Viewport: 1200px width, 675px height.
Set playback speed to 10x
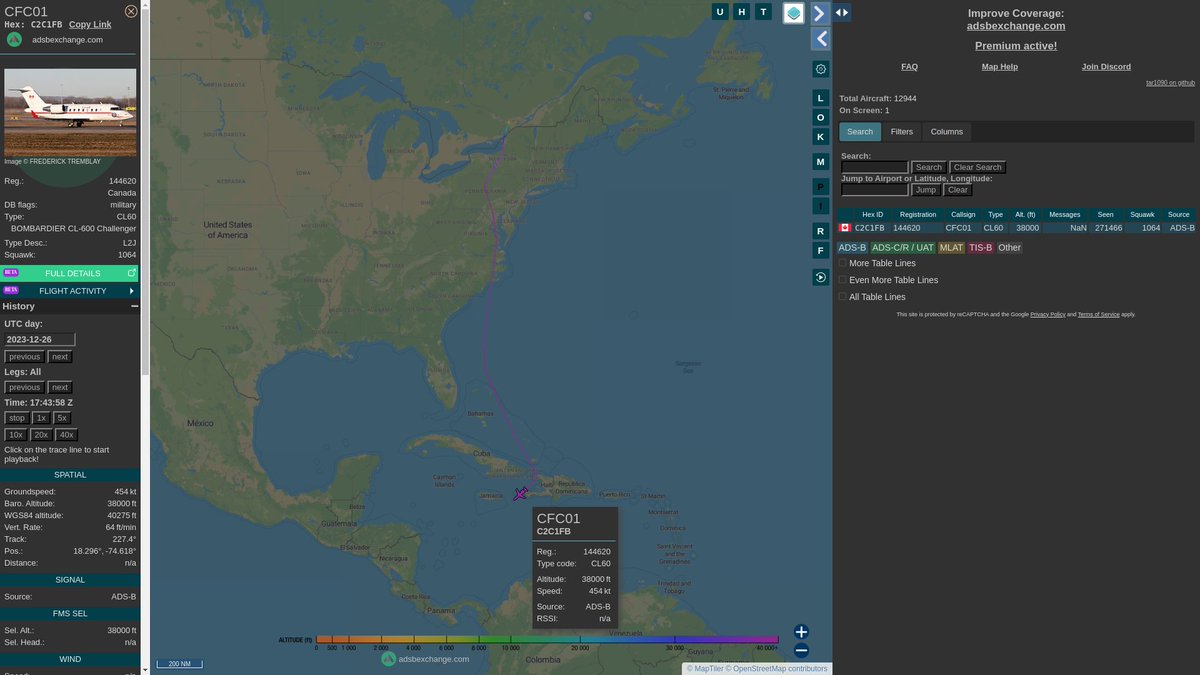16,435
